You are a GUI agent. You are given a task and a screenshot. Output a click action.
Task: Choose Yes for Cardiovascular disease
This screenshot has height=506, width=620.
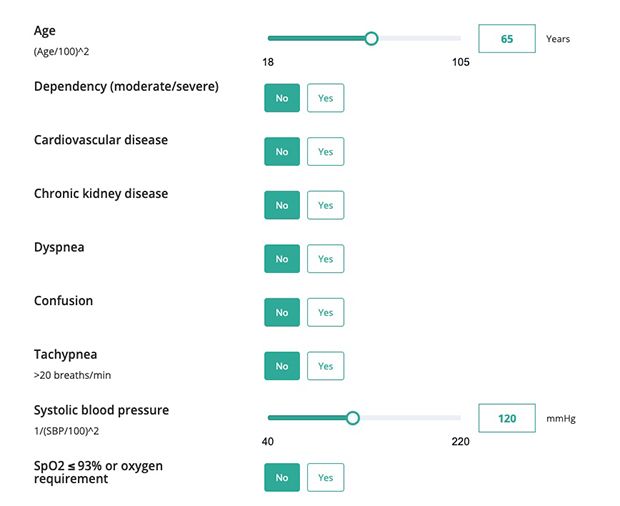pyautogui.click(x=325, y=152)
